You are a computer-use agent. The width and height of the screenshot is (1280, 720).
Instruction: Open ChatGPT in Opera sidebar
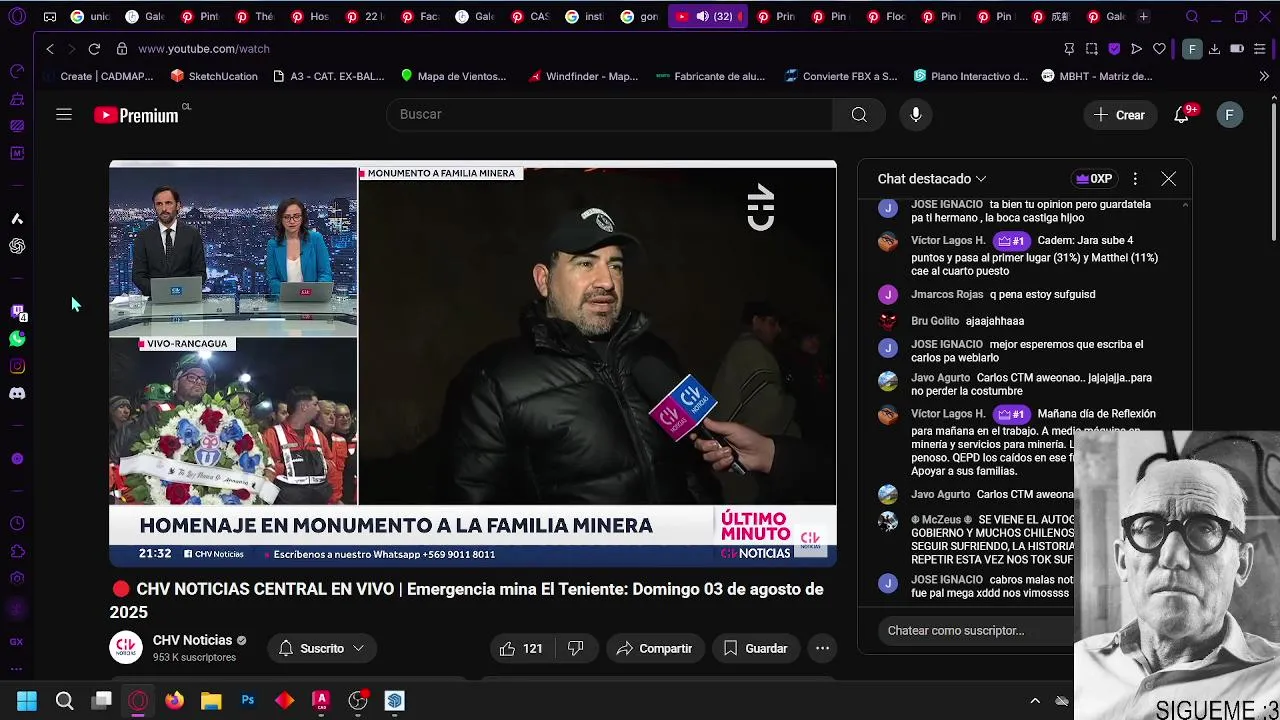click(17, 246)
